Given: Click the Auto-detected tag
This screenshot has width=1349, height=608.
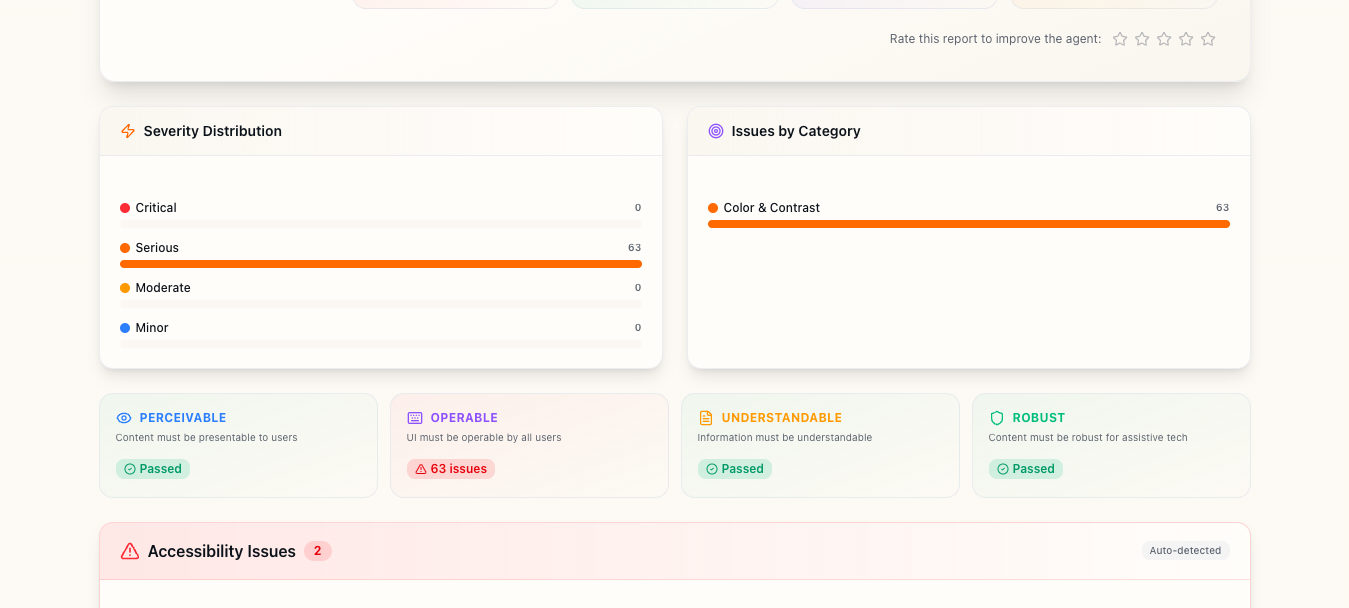Looking at the screenshot, I should tap(1185, 551).
